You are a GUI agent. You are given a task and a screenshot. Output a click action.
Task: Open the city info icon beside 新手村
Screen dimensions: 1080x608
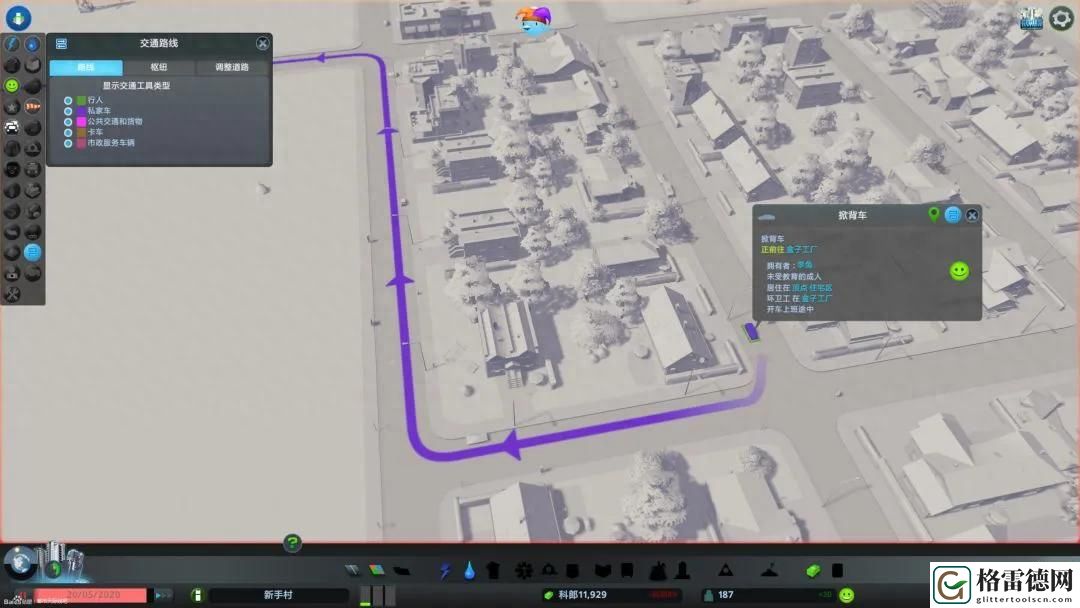click(x=197, y=595)
